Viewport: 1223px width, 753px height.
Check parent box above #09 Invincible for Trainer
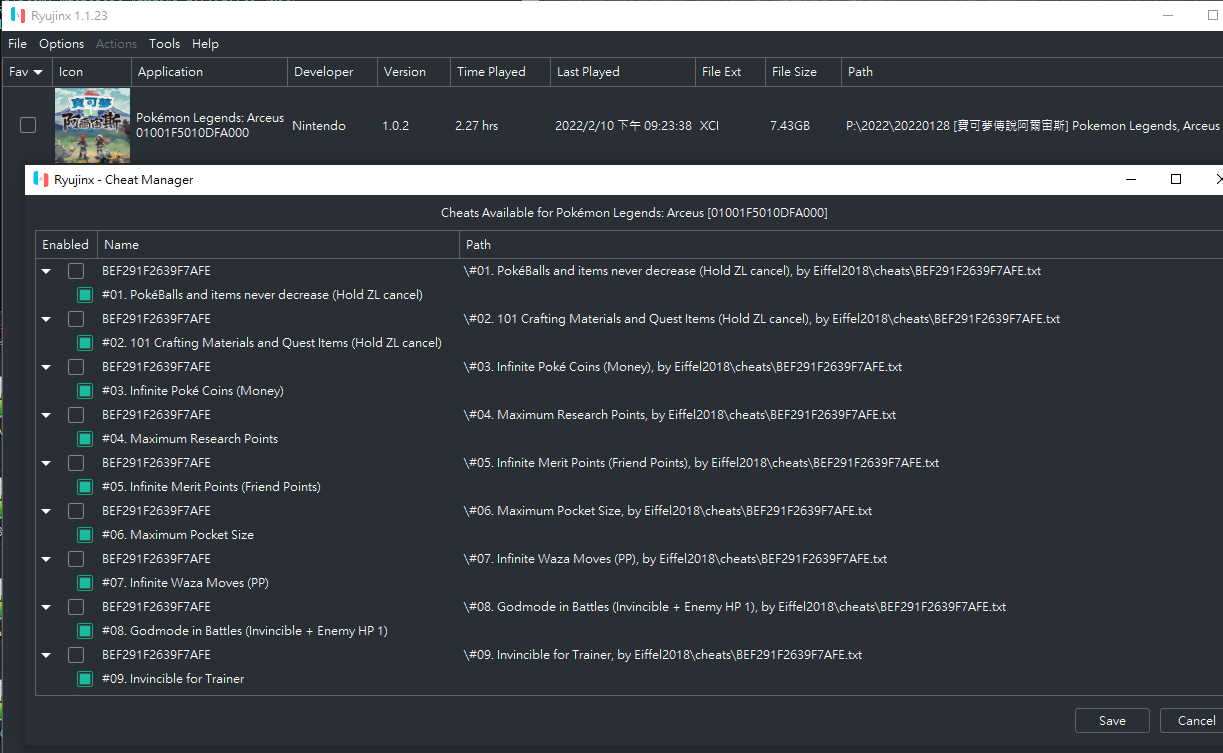pyautogui.click(x=76, y=655)
